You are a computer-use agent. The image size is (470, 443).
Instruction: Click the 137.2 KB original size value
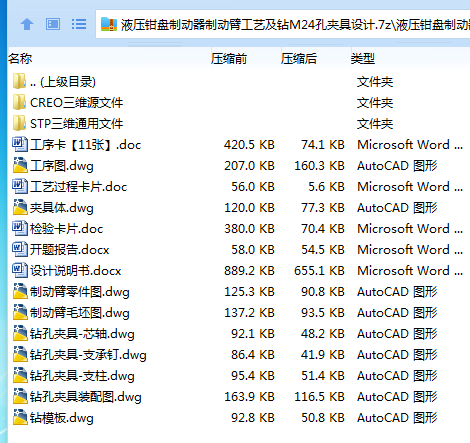coord(249,313)
